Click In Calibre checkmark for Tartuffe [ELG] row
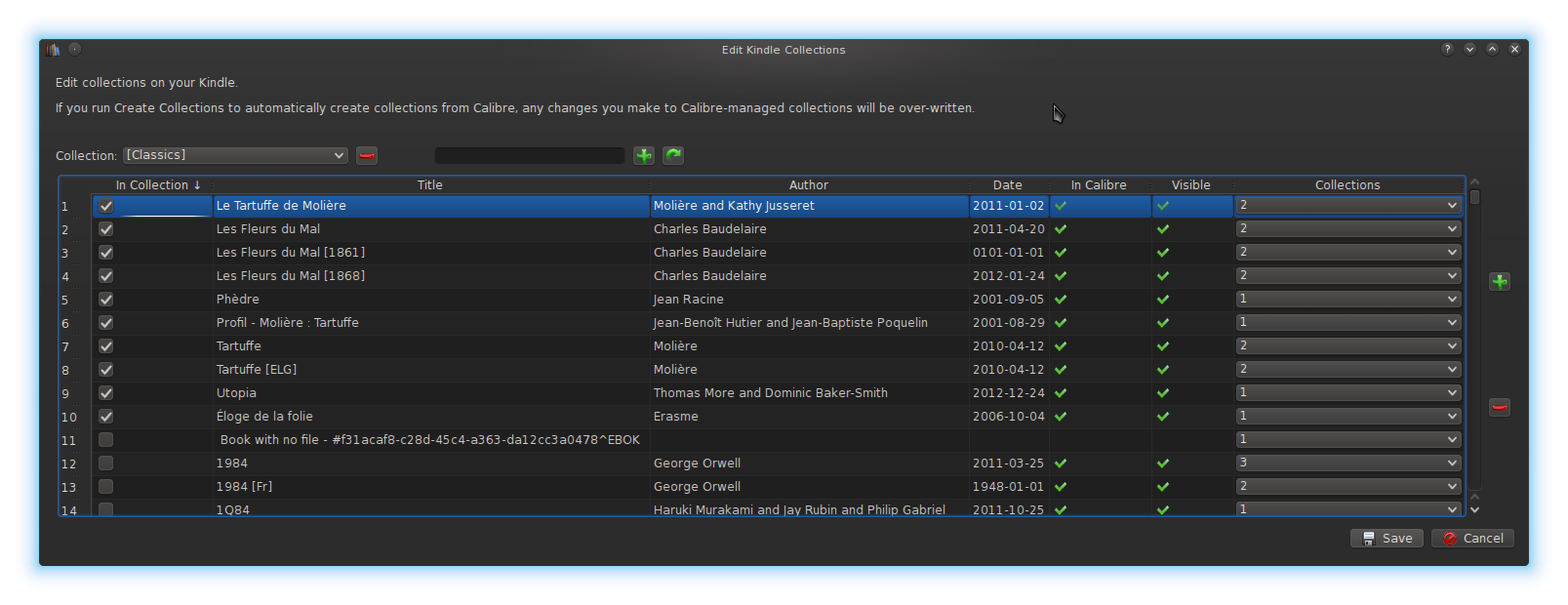The height and width of the screenshot is (605, 1568). [x=1061, y=370]
